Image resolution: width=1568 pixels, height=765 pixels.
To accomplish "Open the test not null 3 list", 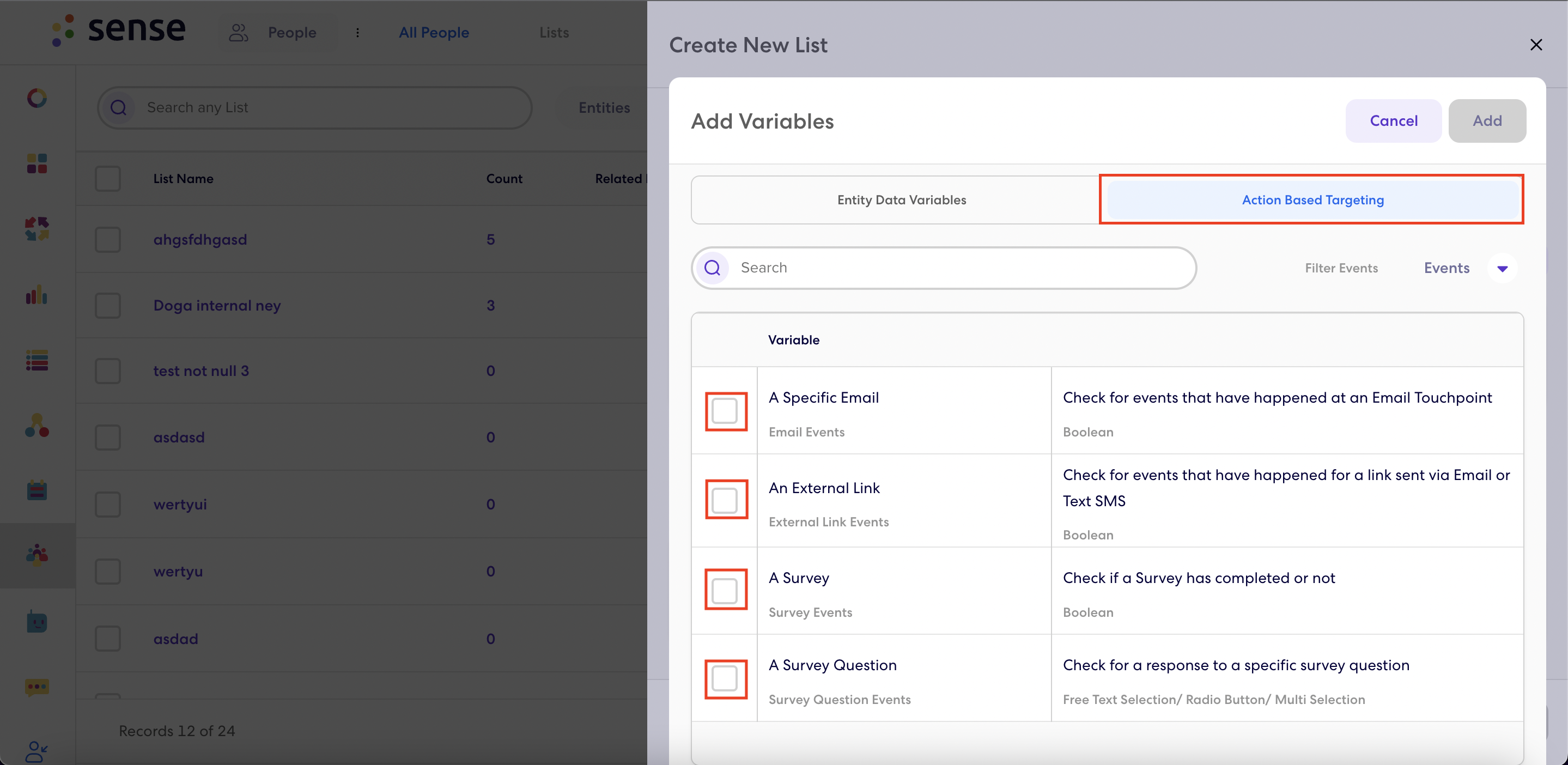I will click(201, 371).
